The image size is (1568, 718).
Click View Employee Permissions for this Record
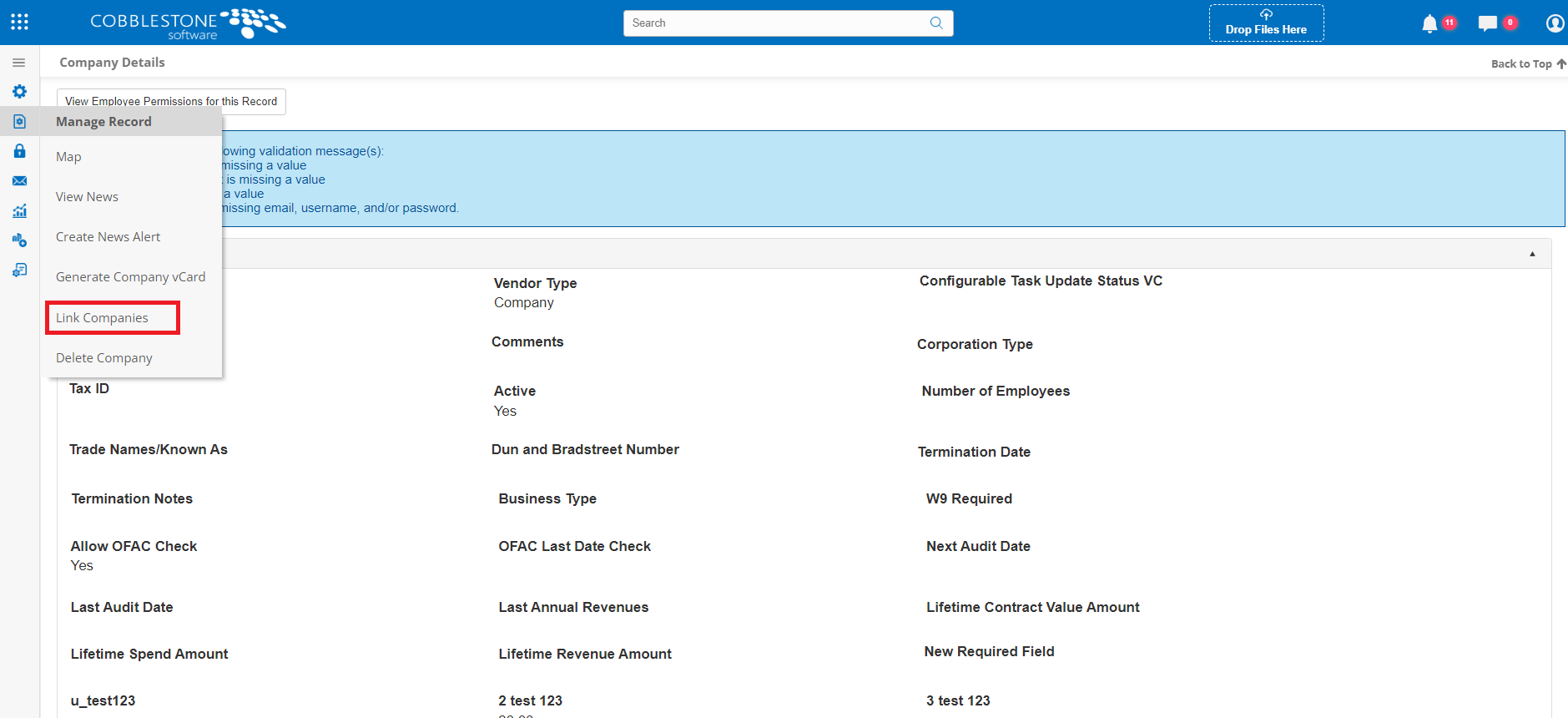coord(171,101)
